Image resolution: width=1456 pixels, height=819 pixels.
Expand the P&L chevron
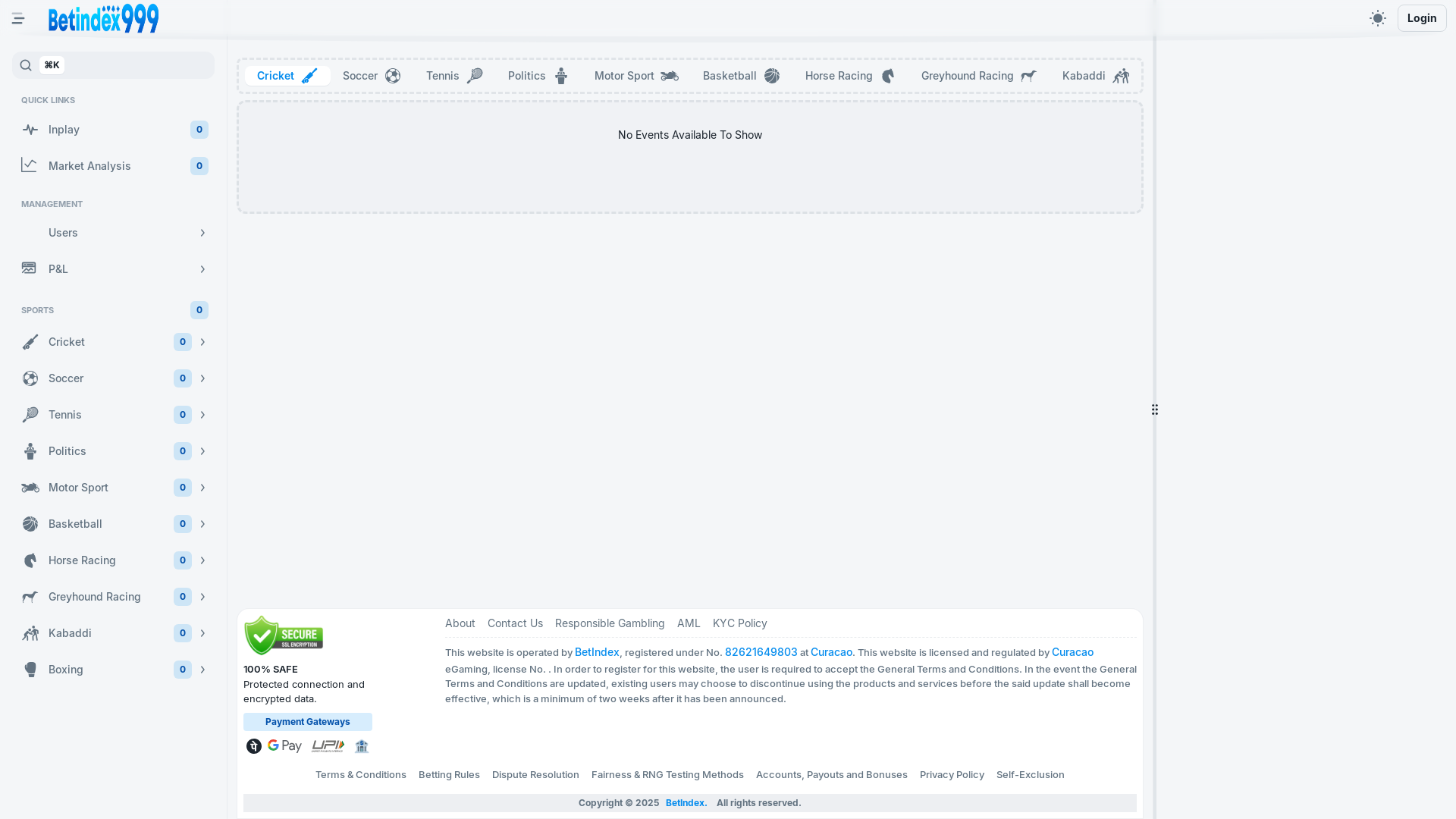click(x=202, y=269)
